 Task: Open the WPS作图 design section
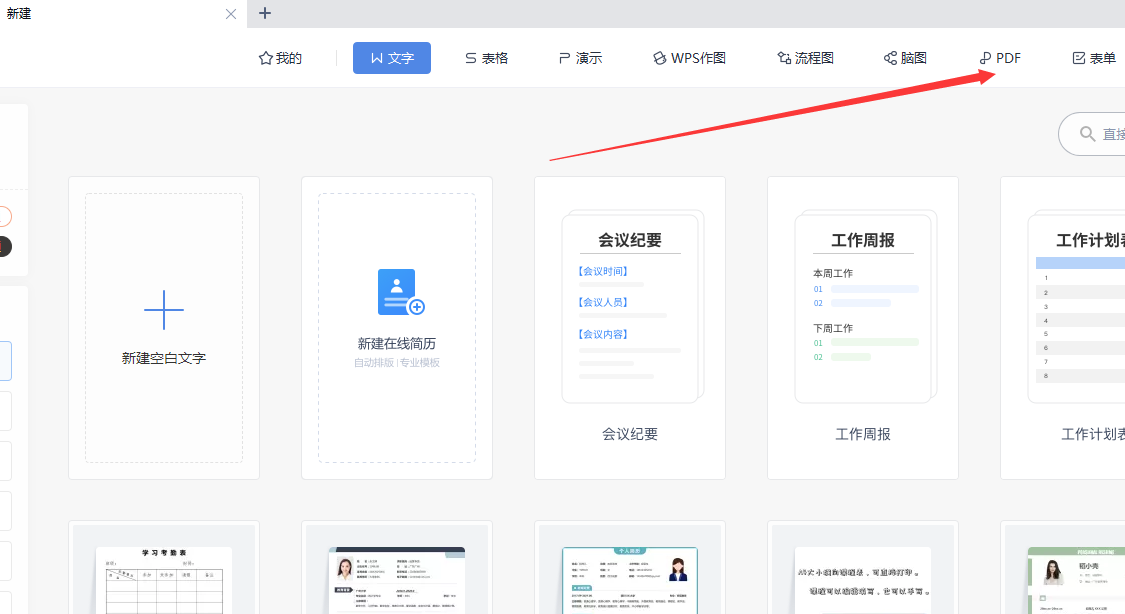coord(688,58)
